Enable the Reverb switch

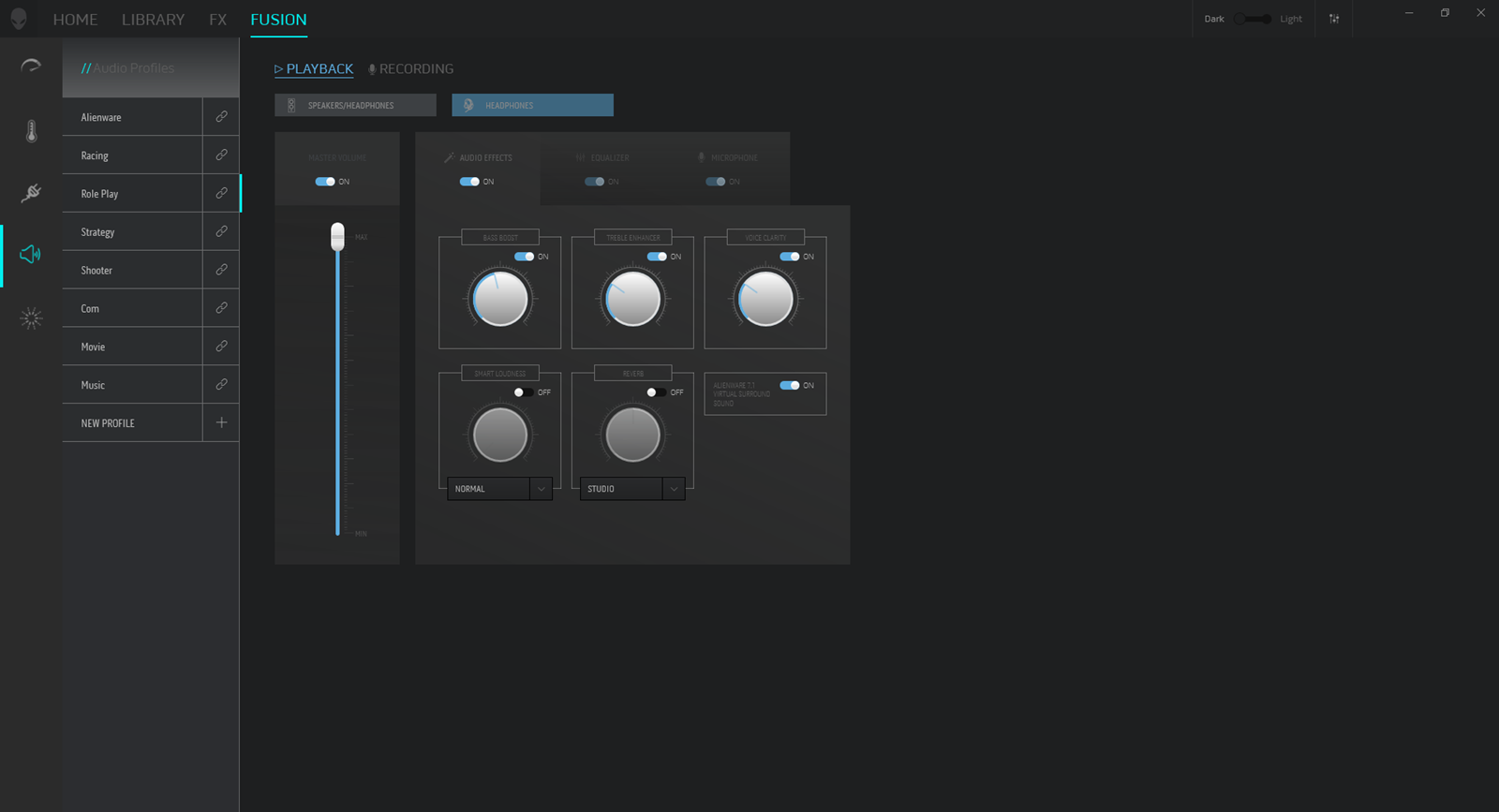(657, 392)
